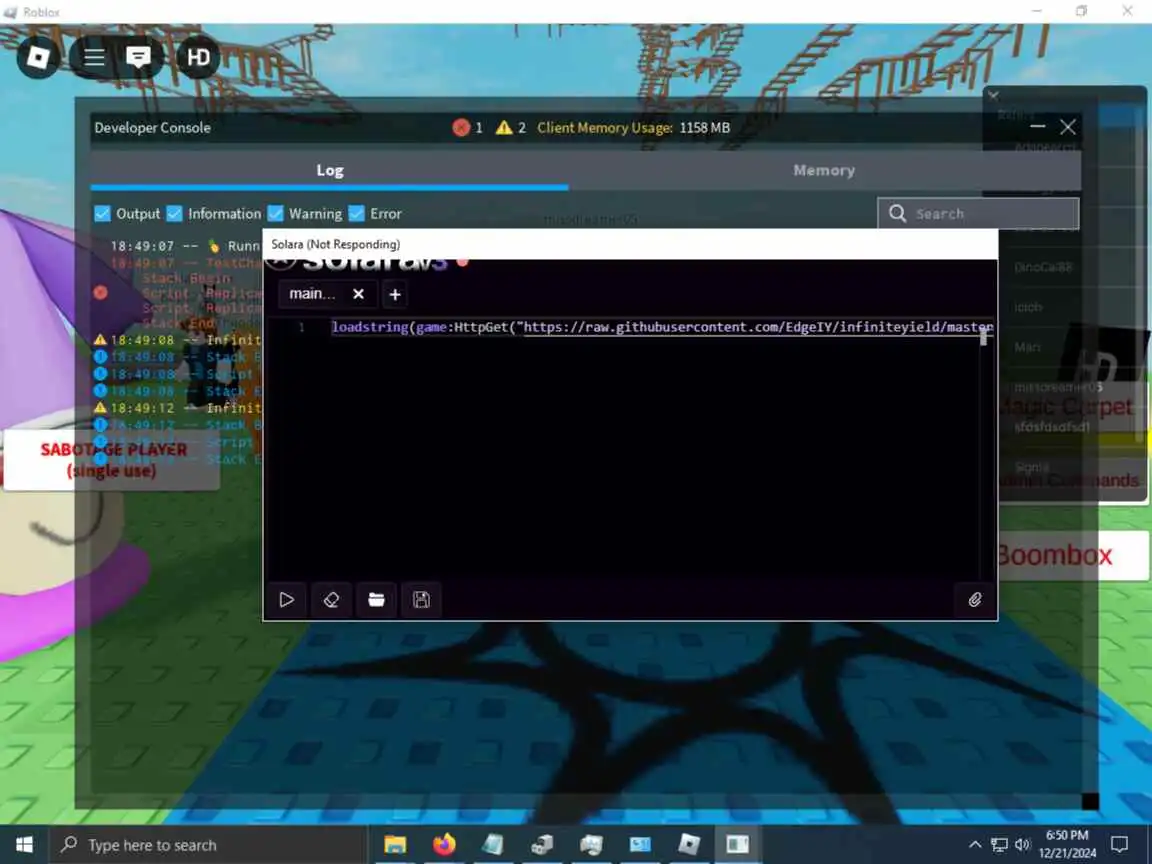The height and width of the screenshot is (864, 1152).
Task: Open the hamburger menu in Roblox
Action: point(94,57)
